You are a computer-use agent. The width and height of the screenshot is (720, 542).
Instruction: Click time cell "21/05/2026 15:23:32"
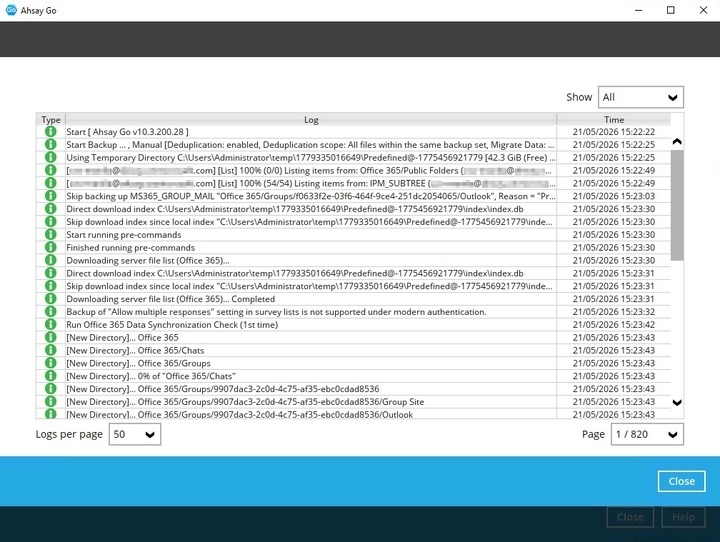pos(613,312)
